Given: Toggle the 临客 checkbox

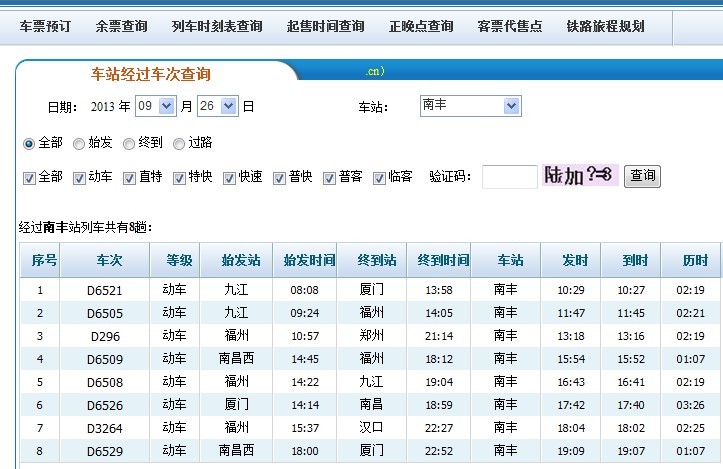Looking at the screenshot, I should (379, 178).
